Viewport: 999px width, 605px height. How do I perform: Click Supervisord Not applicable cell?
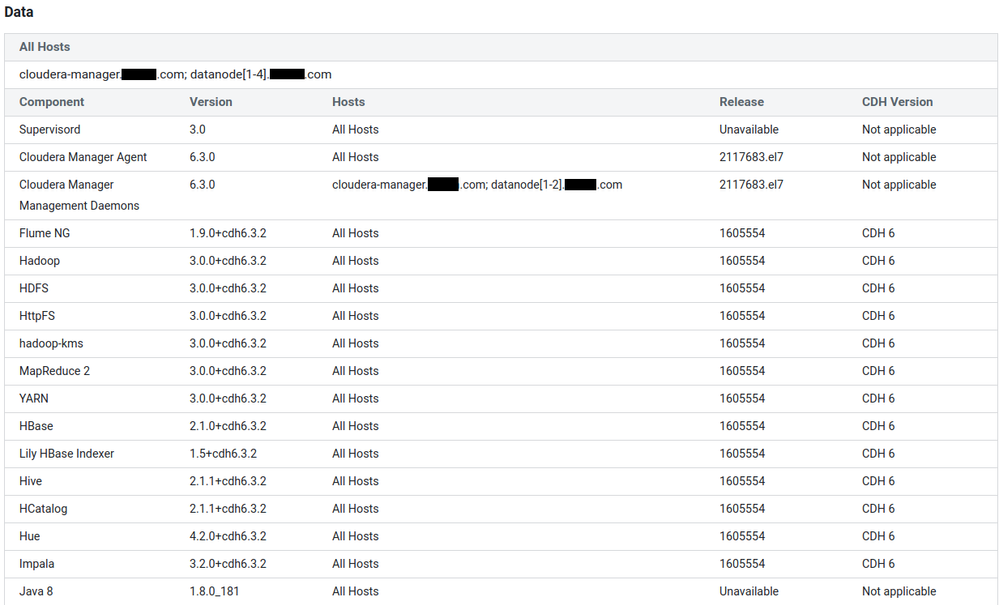coord(899,129)
